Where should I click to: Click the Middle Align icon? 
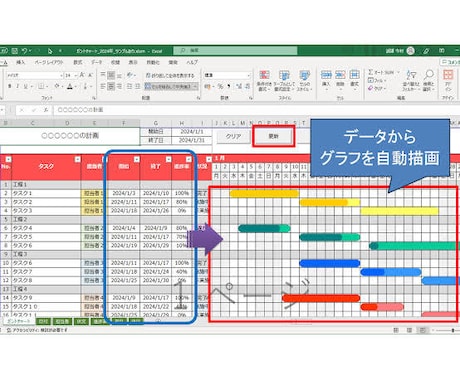coord(111,75)
